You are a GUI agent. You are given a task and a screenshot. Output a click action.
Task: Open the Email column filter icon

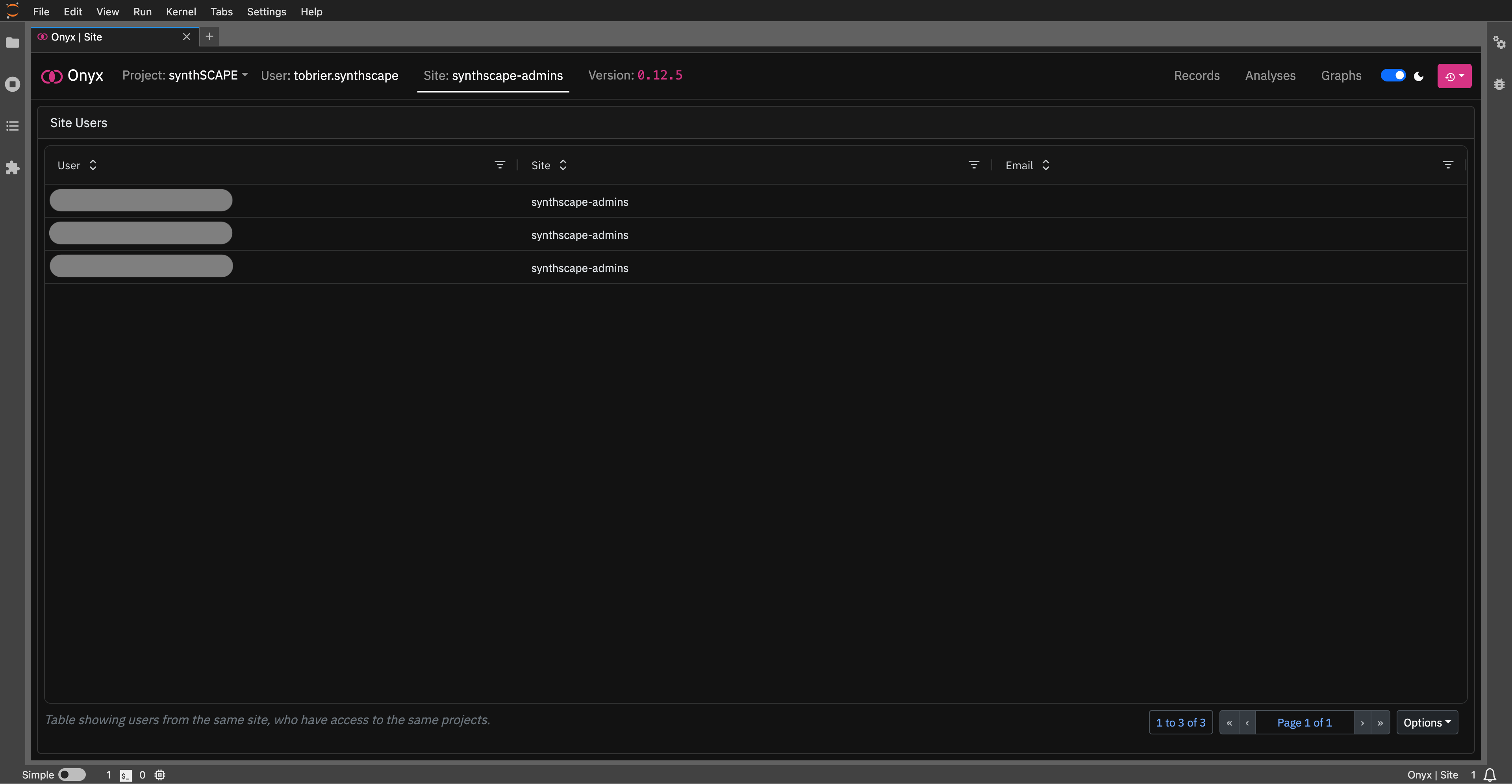coord(1448,165)
